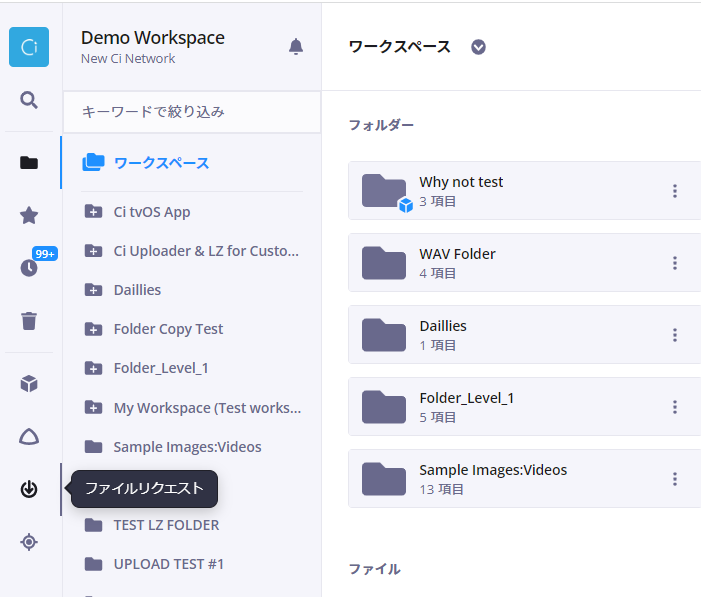This screenshot has width=701, height=597.
Task: Click the rounded triangle sidebar icon
Action: point(29,436)
